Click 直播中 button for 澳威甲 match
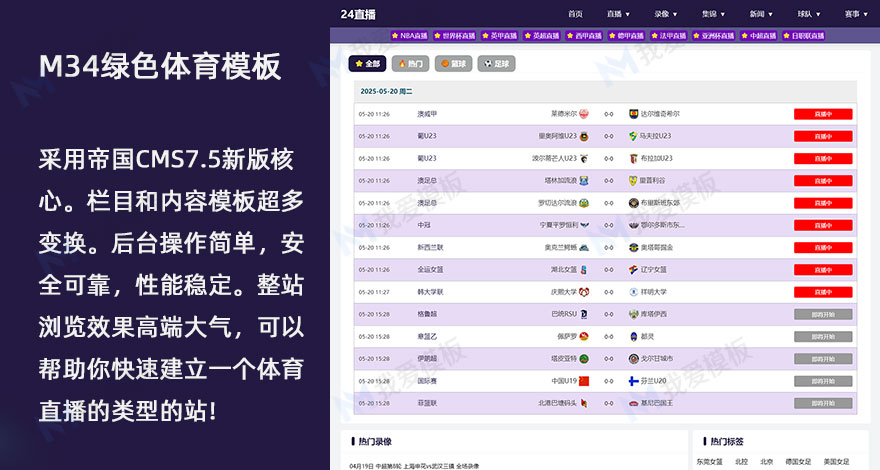The height and width of the screenshot is (470, 880). point(822,114)
